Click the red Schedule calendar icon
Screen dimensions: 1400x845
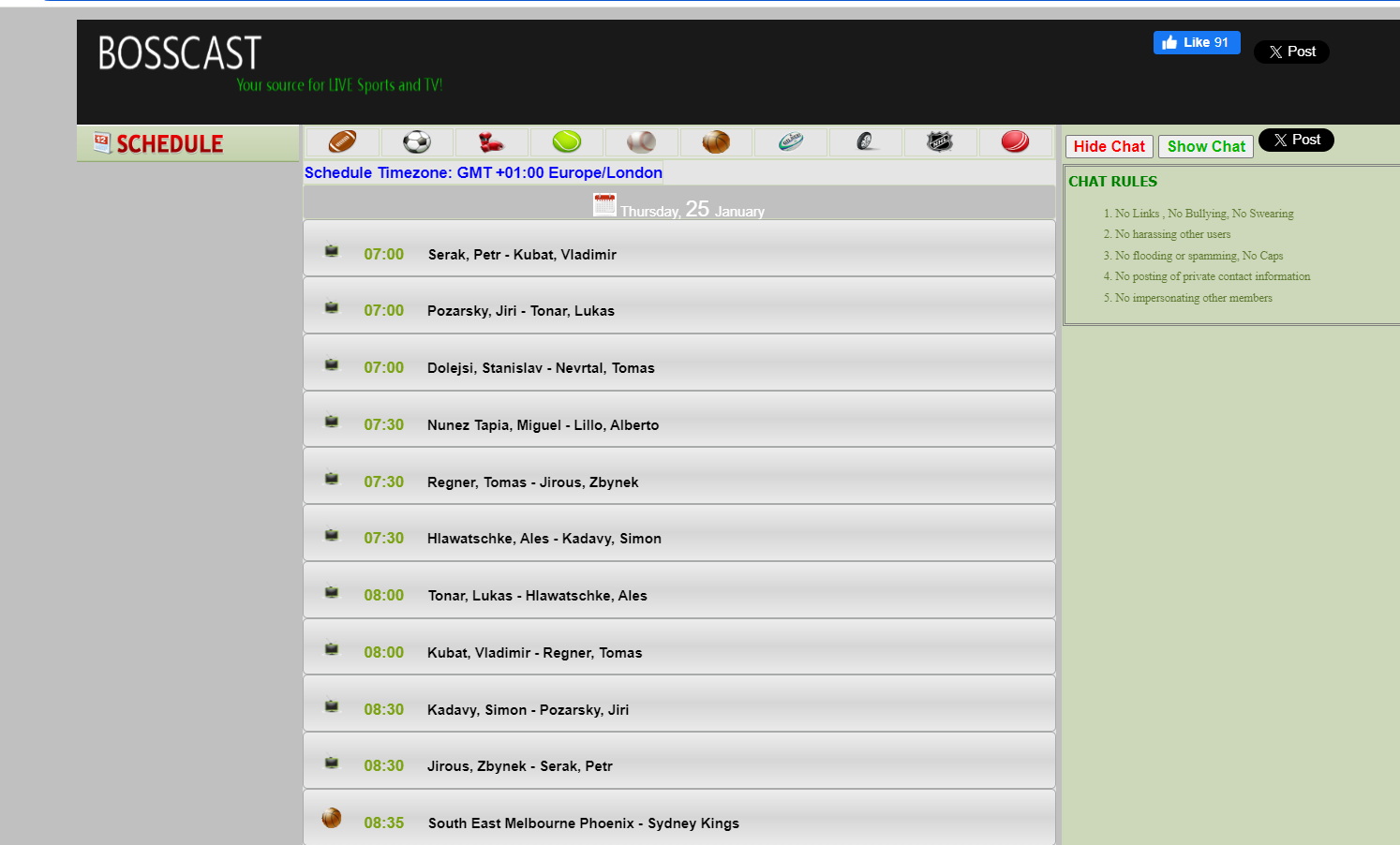click(x=102, y=142)
